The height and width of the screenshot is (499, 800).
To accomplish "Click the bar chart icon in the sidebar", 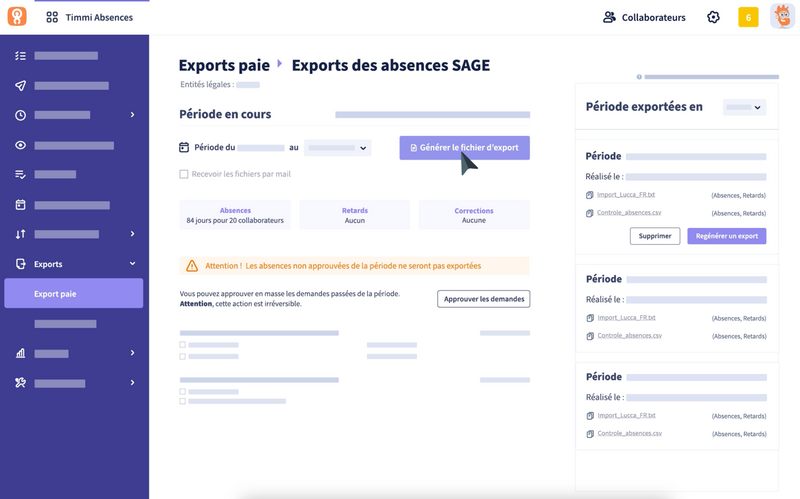I will [x=20, y=353].
